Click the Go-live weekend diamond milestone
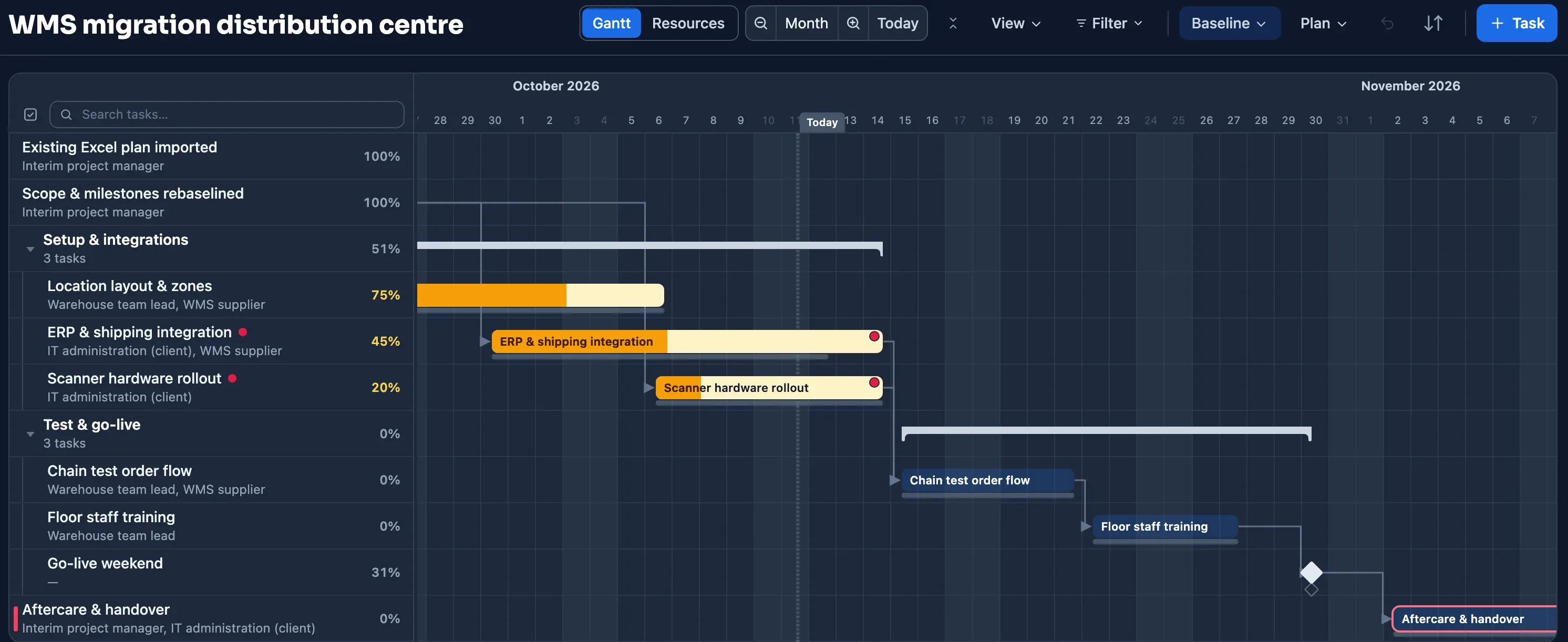Image resolution: width=1568 pixels, height=642 pixels. (1311, 572)
